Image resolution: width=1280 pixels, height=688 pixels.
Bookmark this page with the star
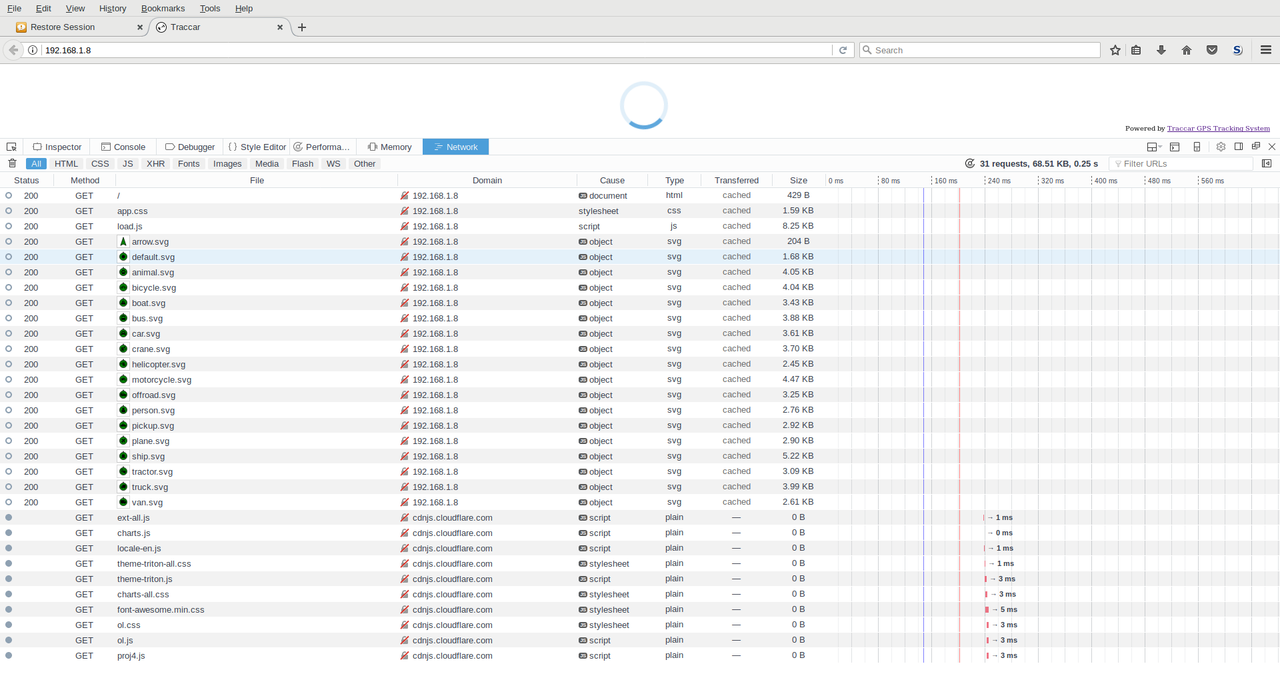pos(1115,50)
